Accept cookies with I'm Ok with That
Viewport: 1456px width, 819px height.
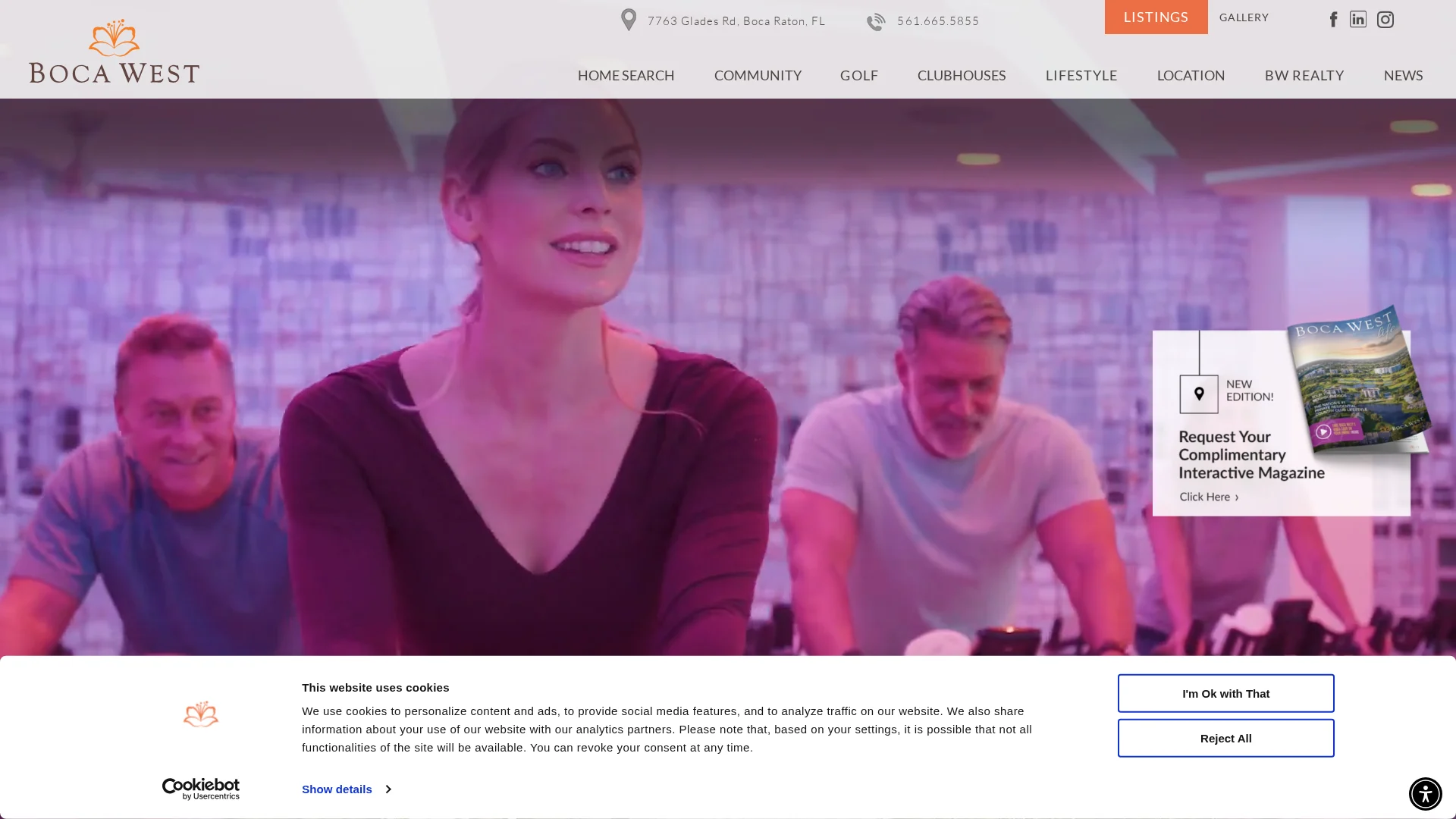[x=1225, y=693]
